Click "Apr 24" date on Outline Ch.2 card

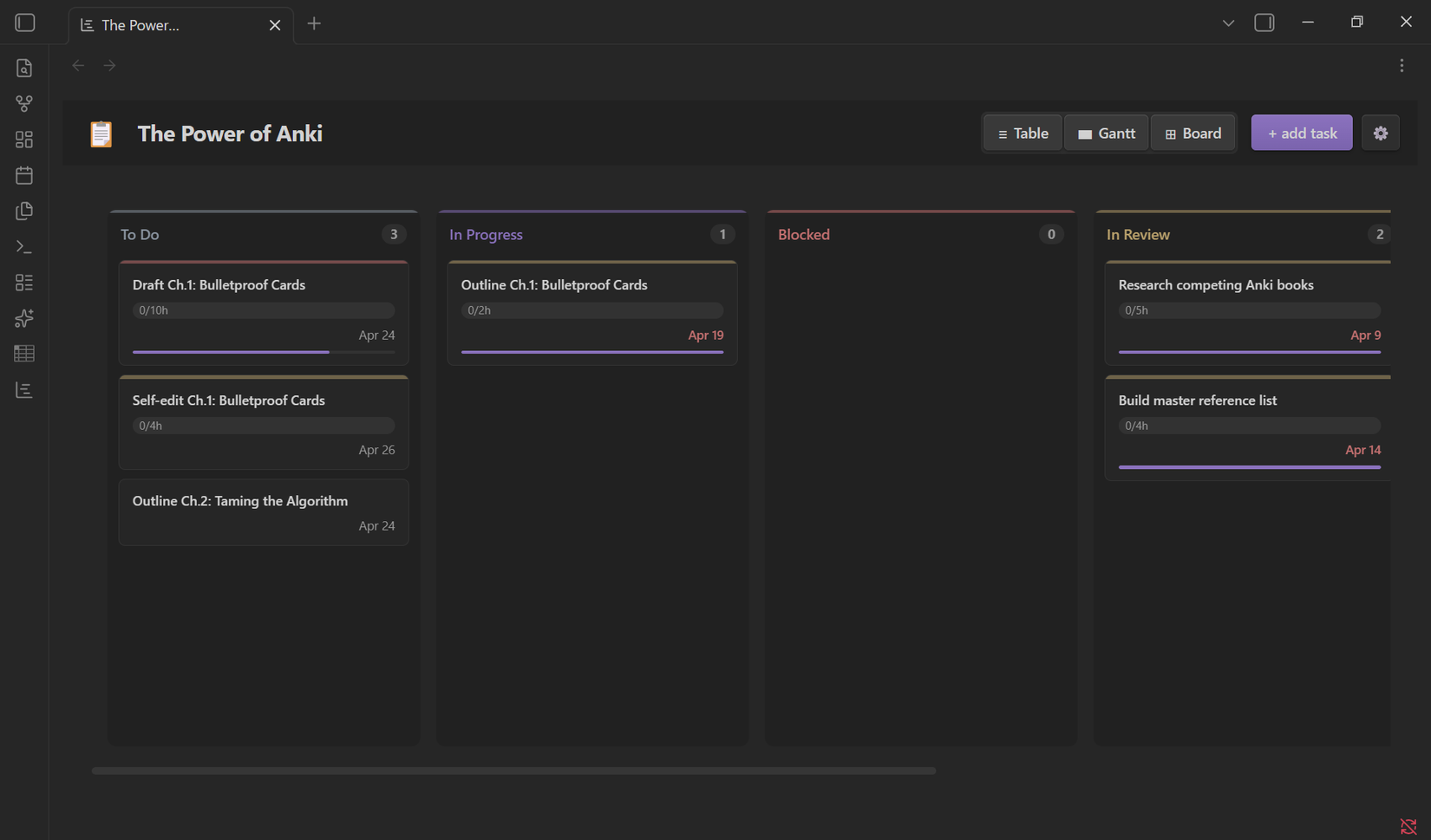click(376, 526)
